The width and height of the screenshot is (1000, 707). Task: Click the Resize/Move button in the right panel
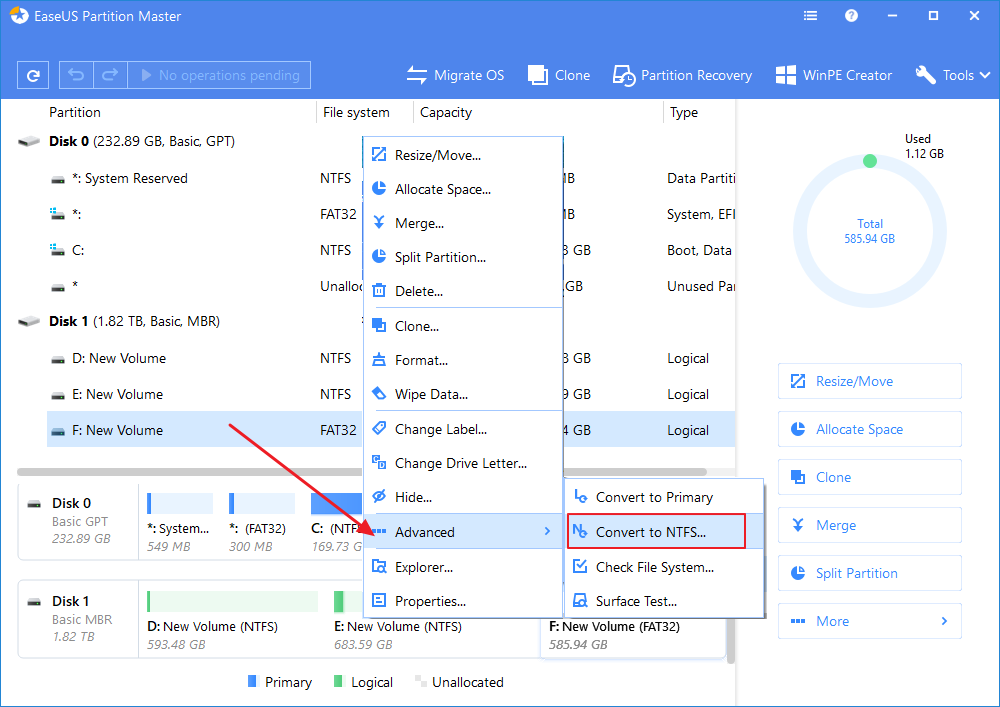coord(869,381)
